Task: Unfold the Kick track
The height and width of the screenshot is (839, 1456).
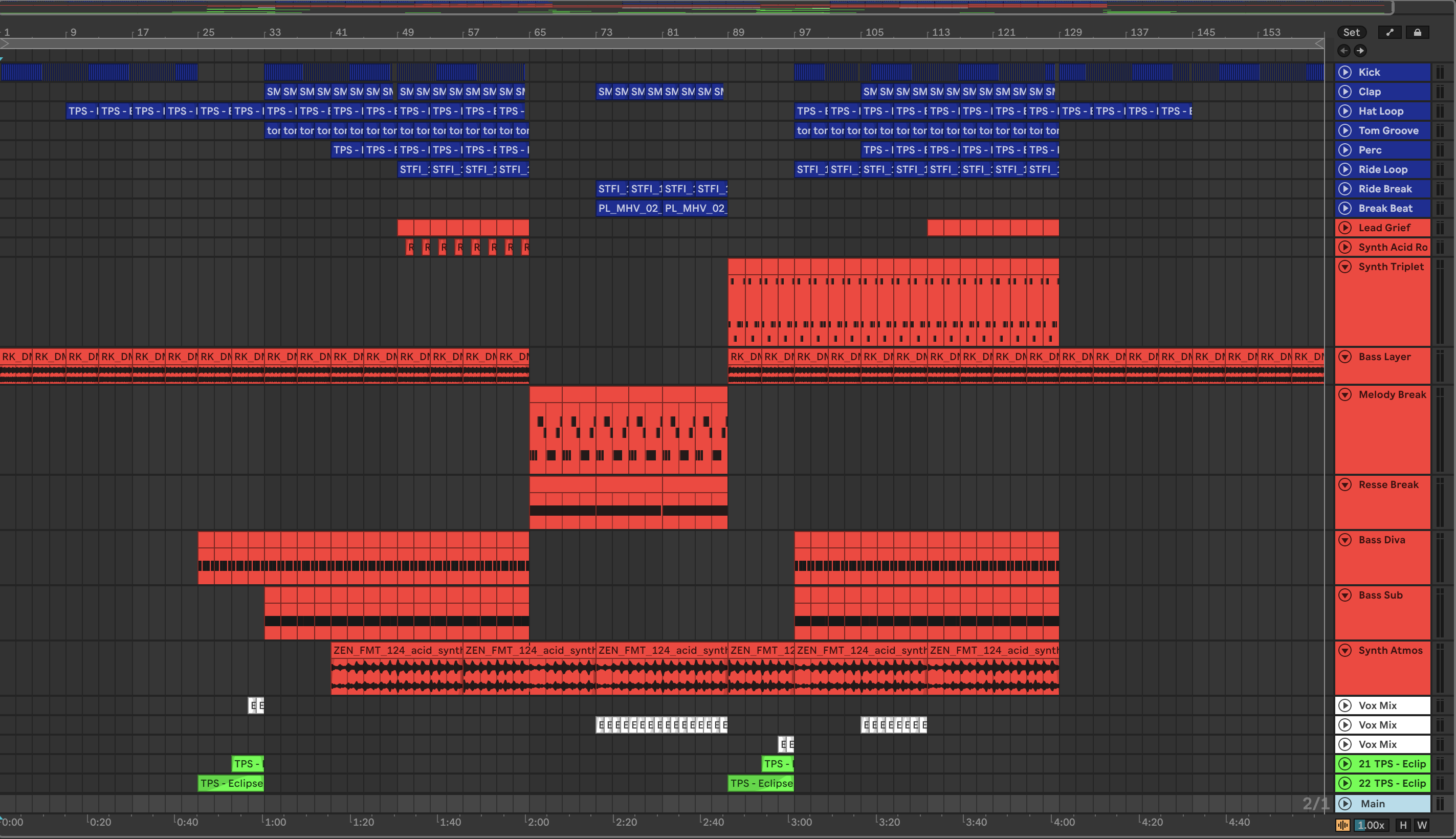Action: pos(1345,72)
